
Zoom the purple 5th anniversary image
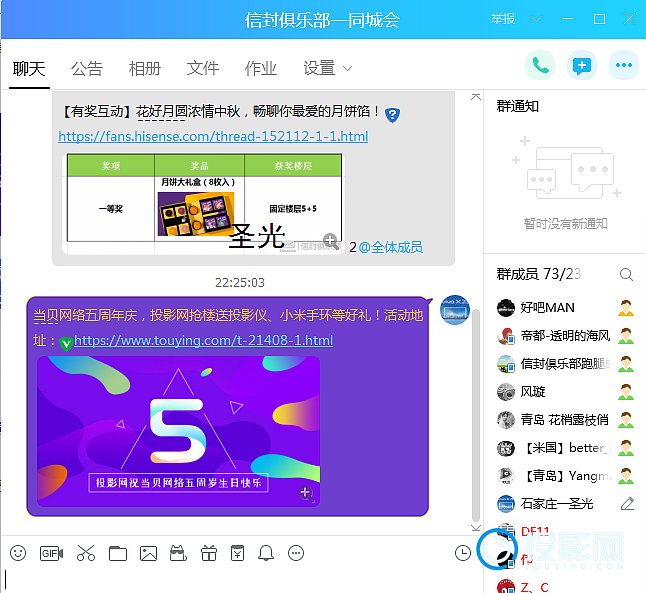306,492
